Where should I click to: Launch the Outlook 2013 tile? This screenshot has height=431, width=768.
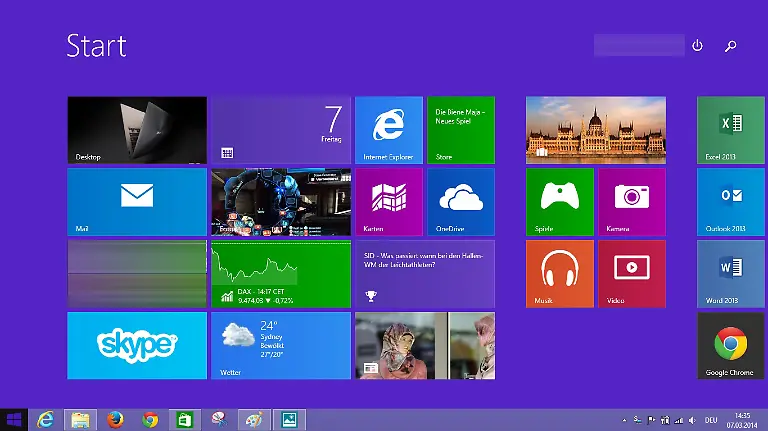click(731, 202)
